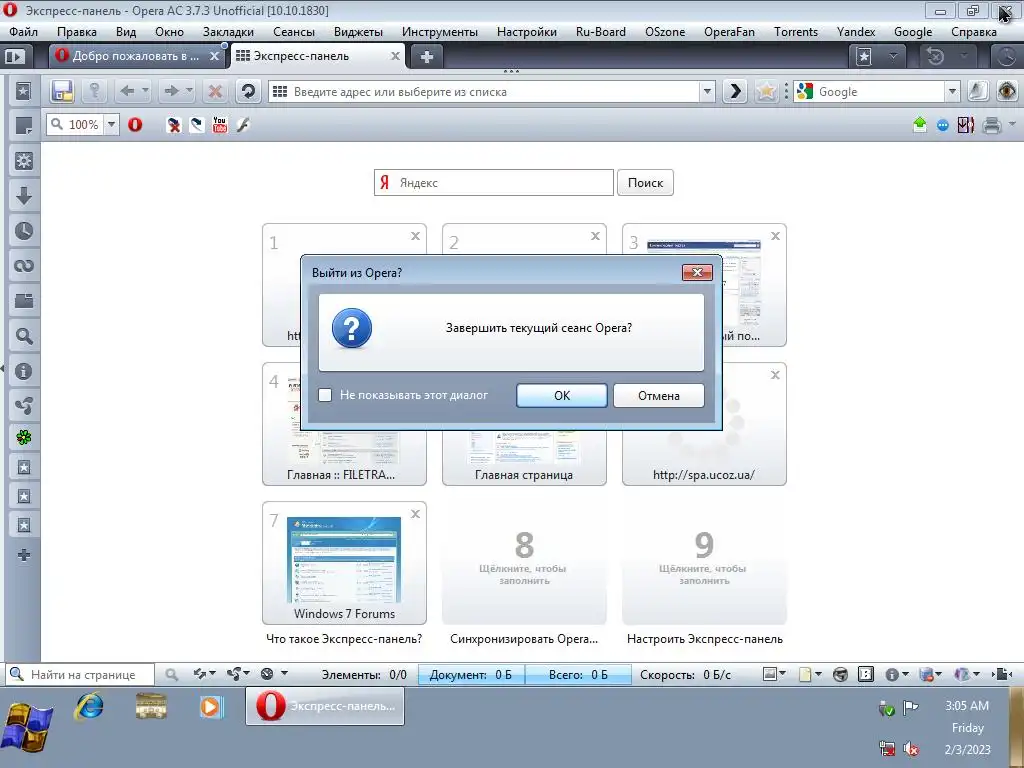The image size is (1024, 768).
Task: Open info panel in sidebar
Action: click(24, 372)
